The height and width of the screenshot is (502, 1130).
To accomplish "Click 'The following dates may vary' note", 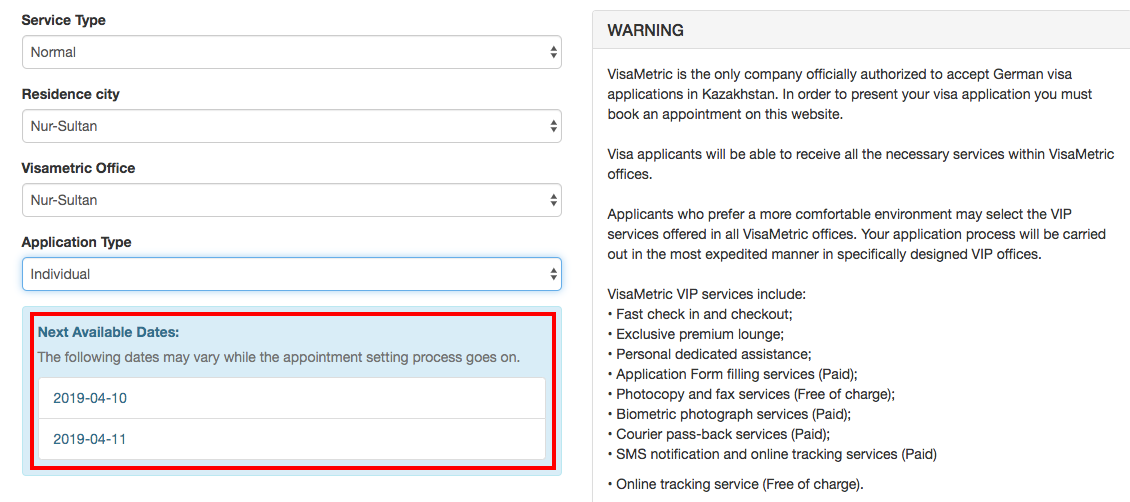I will tap(278, 357).
